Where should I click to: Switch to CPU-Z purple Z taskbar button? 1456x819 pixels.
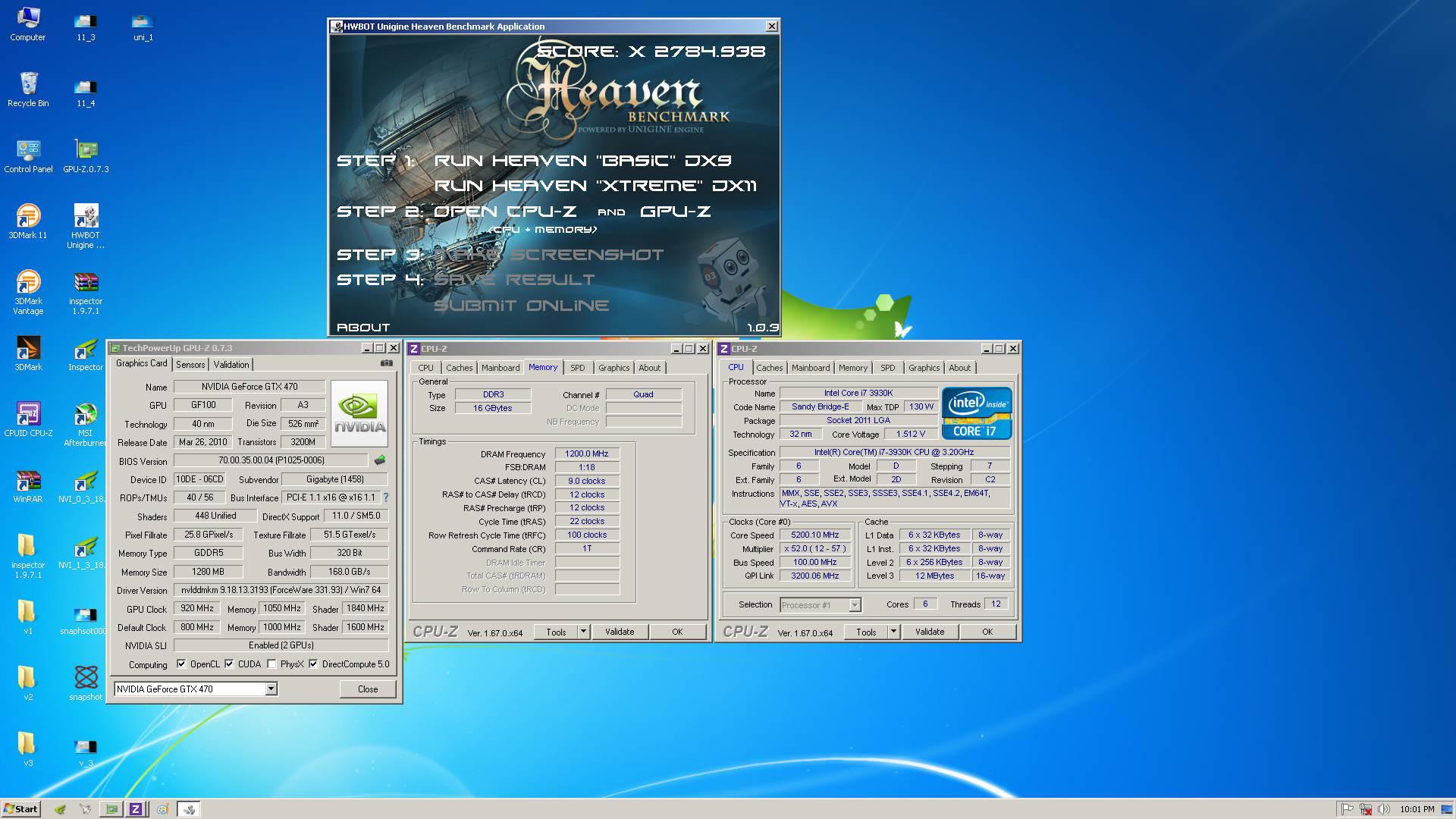click(136, 809)
